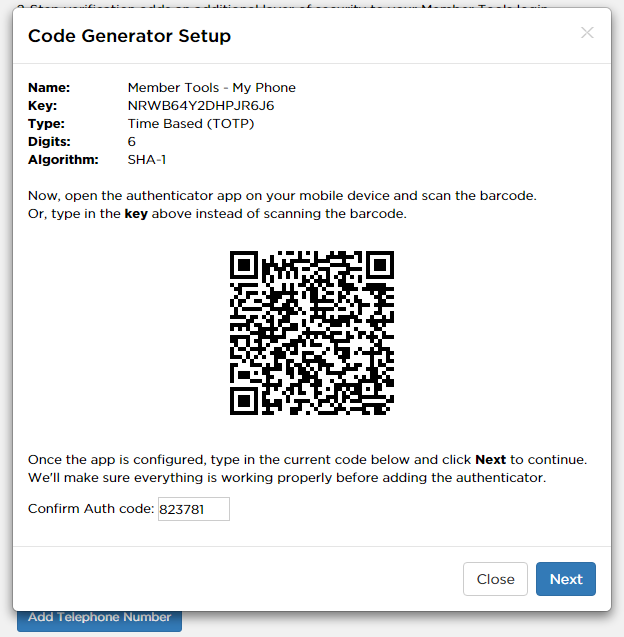
Task: Click the SHA-1 algorithm value
Action: 147,160
